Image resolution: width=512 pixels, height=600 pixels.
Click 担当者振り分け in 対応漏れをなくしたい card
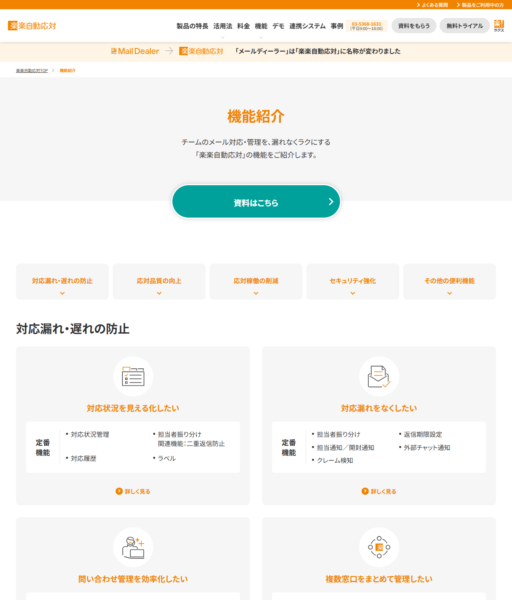click(338, 434)
